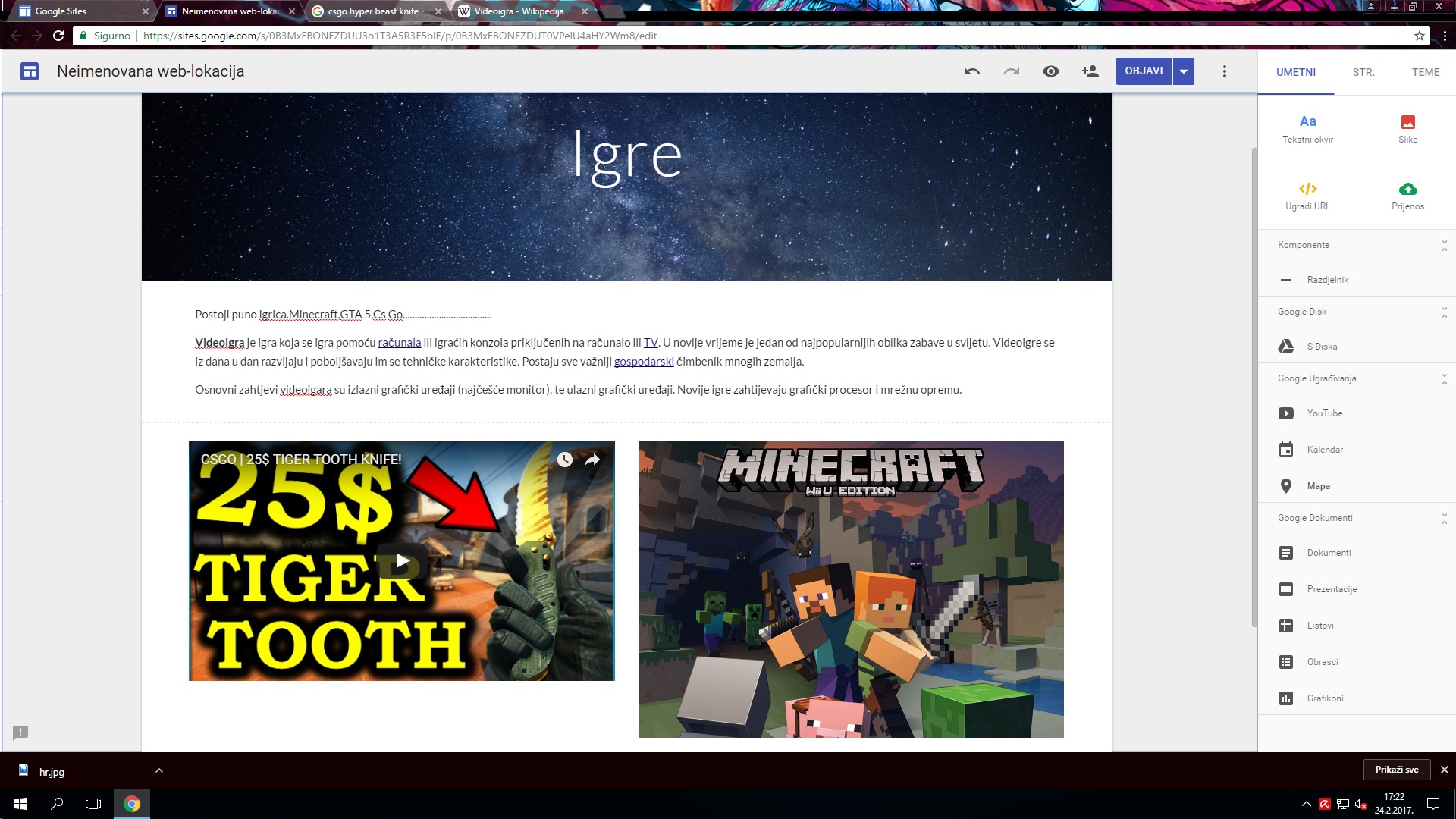Click the Prikaži sve downloads button
Screen dimensions: 1456x819
pos(1397,770)
